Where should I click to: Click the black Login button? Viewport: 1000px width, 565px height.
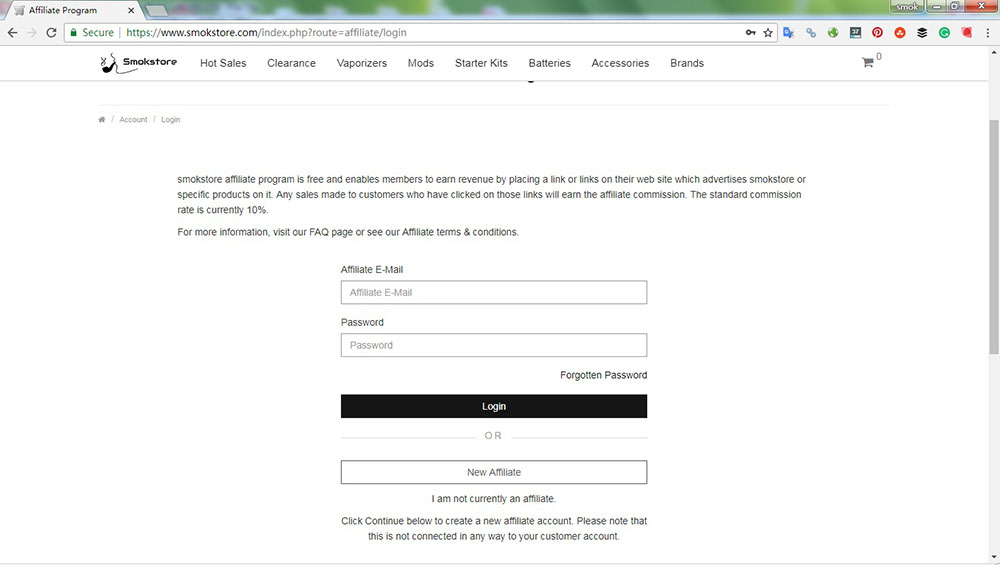494,406
